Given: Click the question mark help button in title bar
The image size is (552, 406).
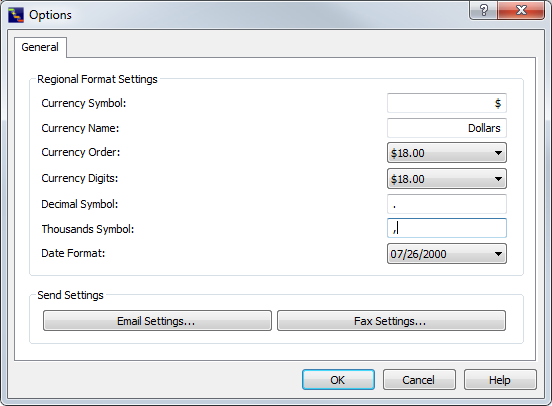Looking at the screenshot, I should click(483, 10).
